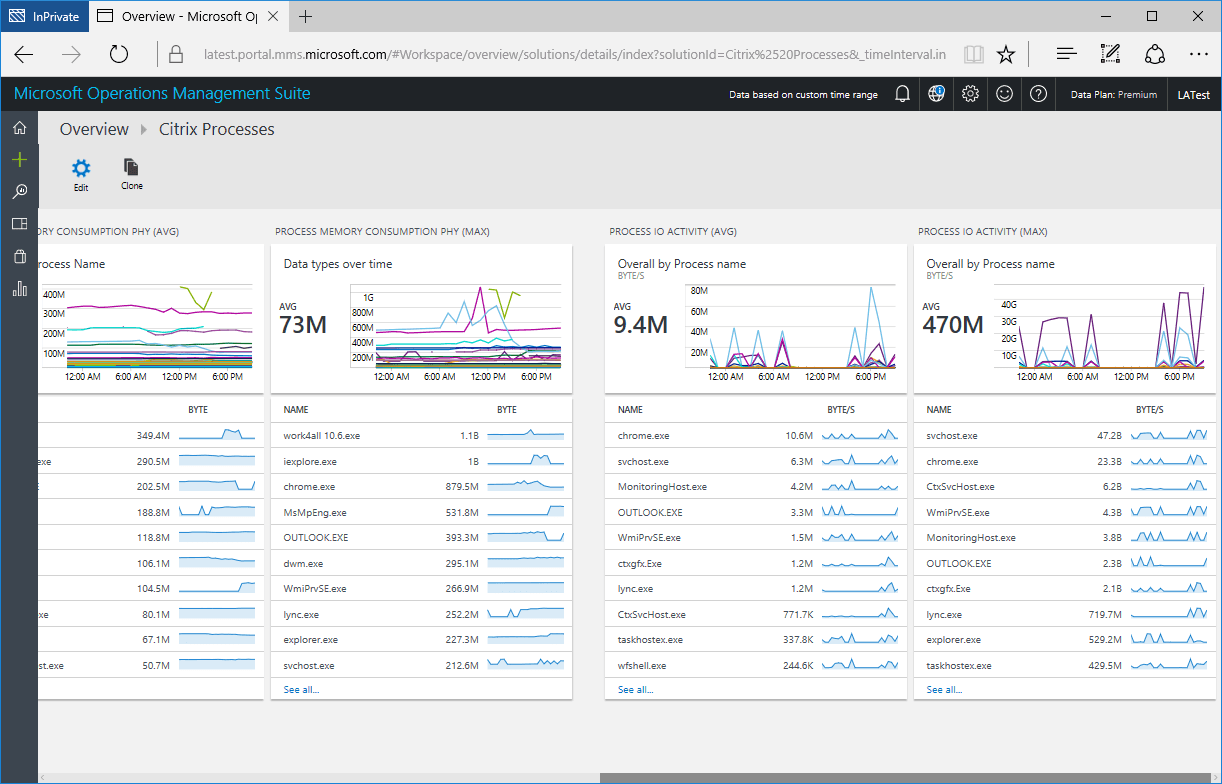Screen dimensions: 1222x784
Task: Open a new browser tab
Action: pos(305,16)
